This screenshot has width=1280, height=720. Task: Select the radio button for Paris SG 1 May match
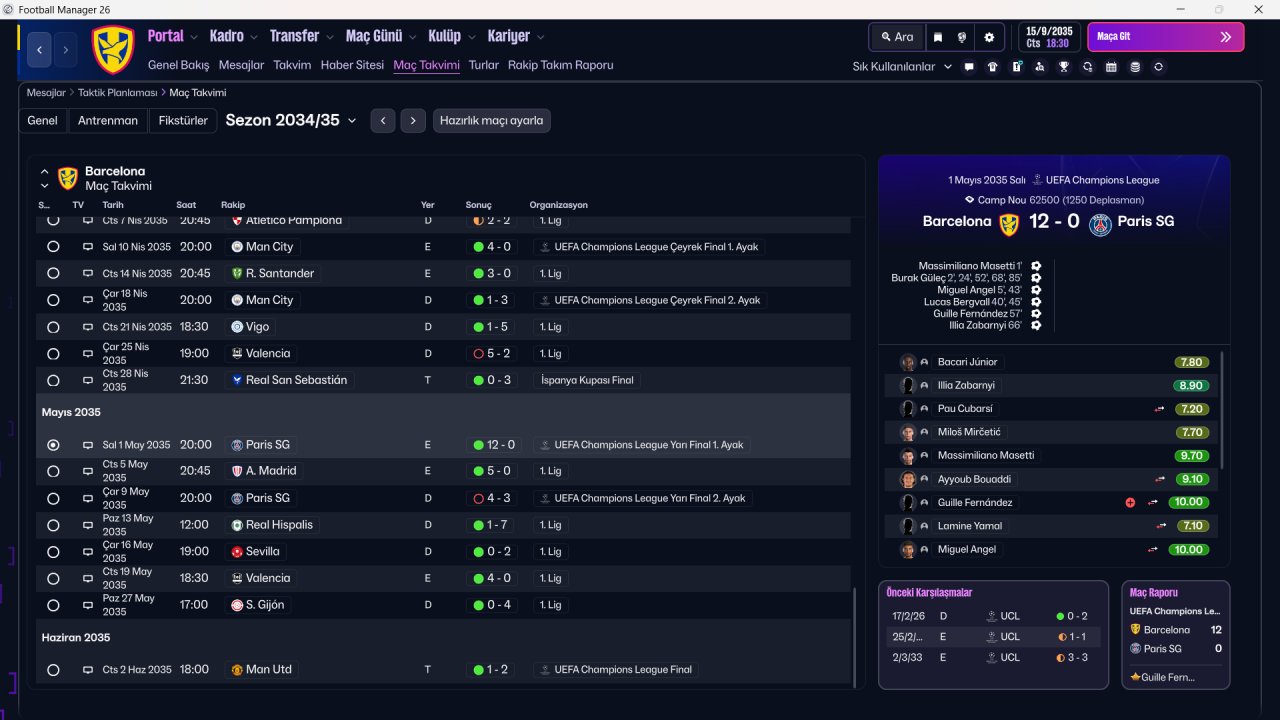pyautogui.click(x=53, y=445)
